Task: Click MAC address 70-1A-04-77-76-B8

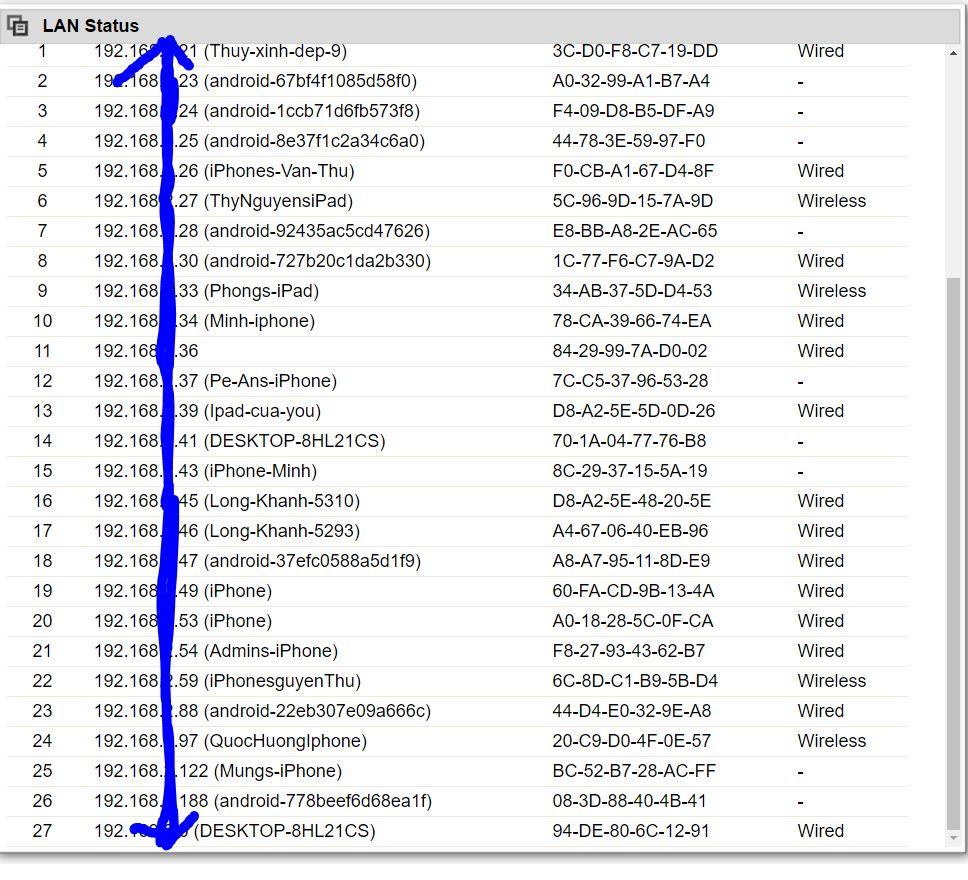Action: (629, 441)
